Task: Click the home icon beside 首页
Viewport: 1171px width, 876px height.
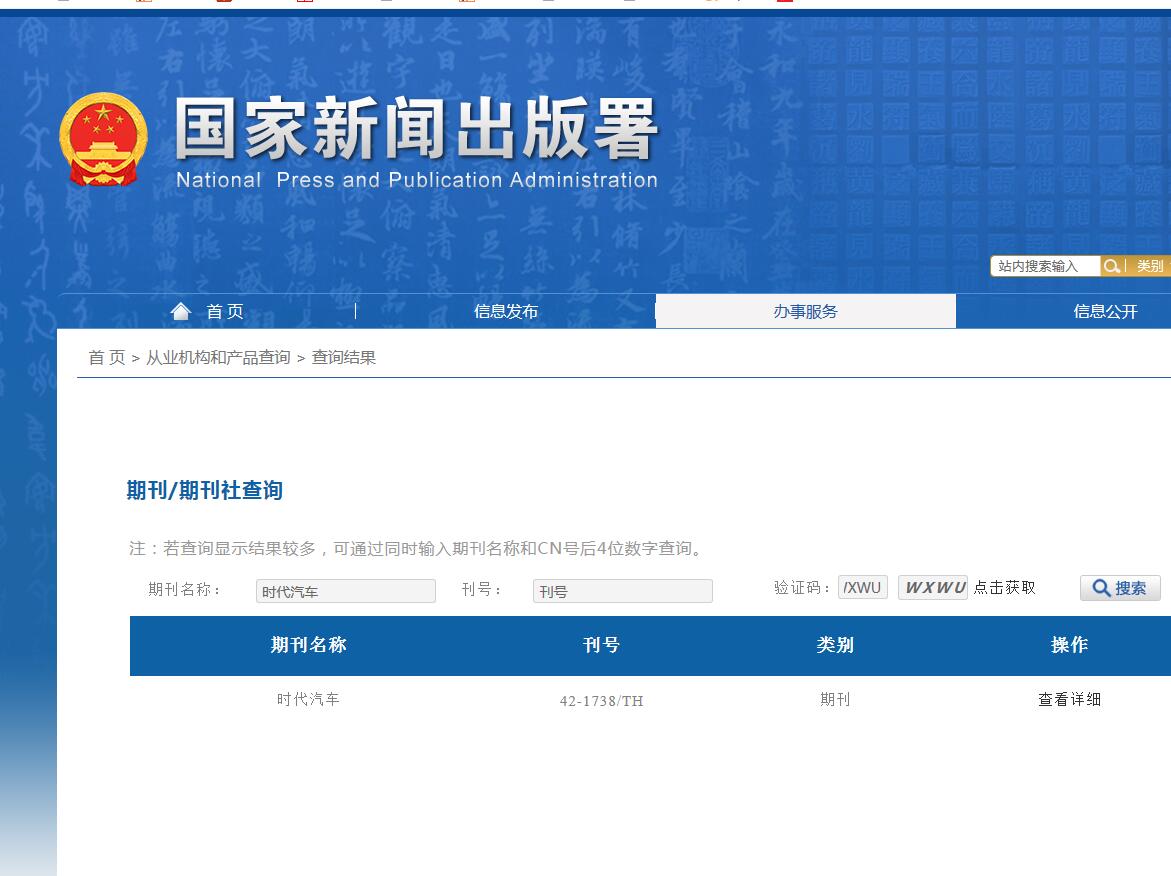Action: (181, 311)
